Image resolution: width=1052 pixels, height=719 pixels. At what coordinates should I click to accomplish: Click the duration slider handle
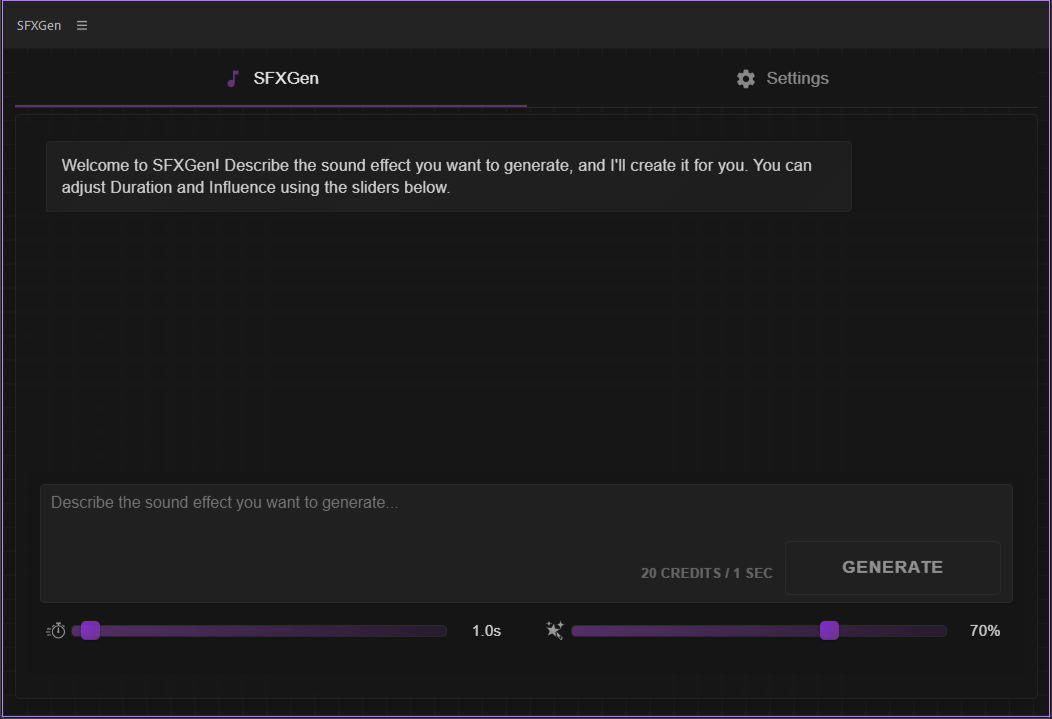coord(90,630)
